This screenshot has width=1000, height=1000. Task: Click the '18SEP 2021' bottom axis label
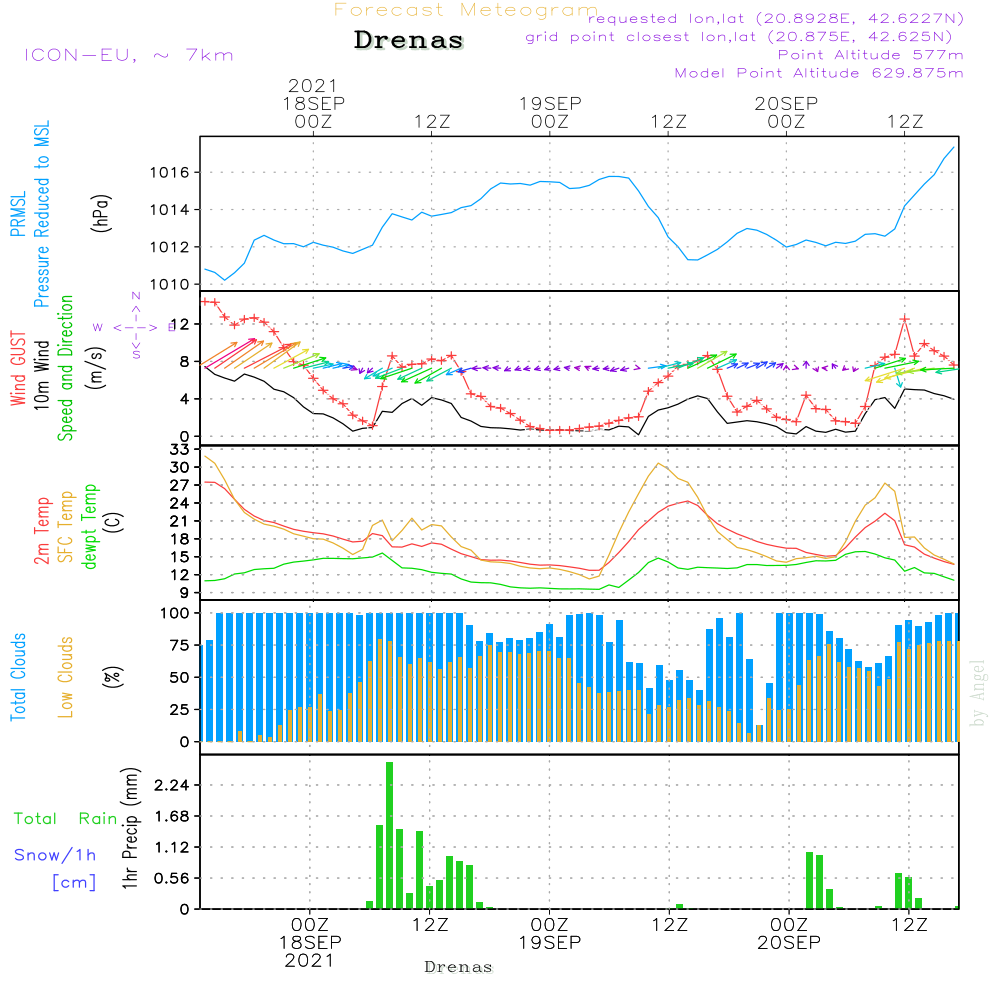[310, 951]
